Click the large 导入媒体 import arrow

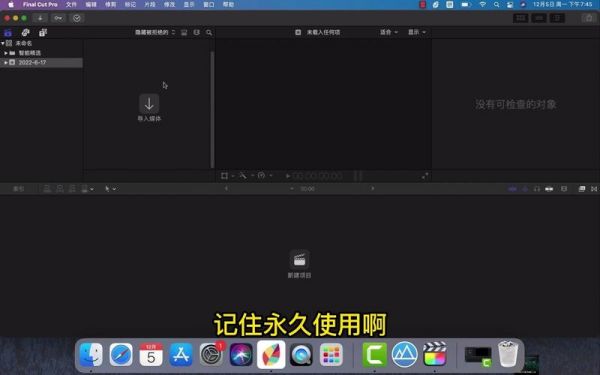pyautogui.click(x=149, y=103)
